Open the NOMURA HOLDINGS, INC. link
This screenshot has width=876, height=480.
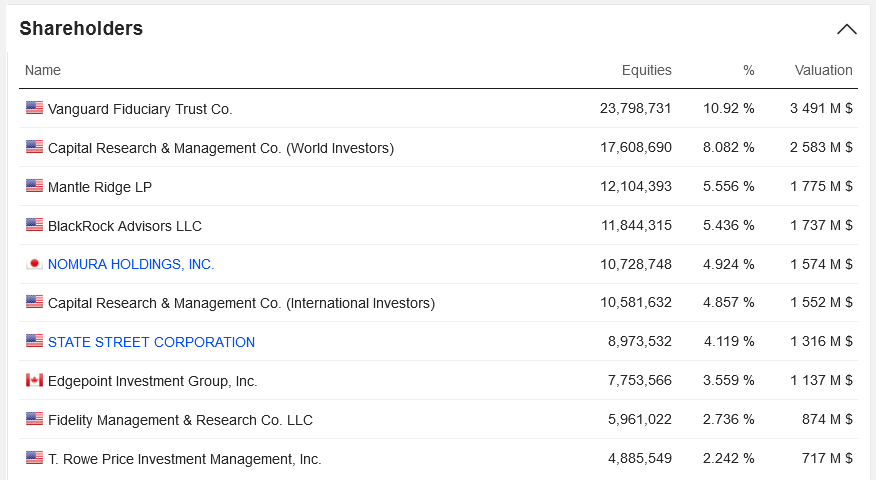(131, 264)
